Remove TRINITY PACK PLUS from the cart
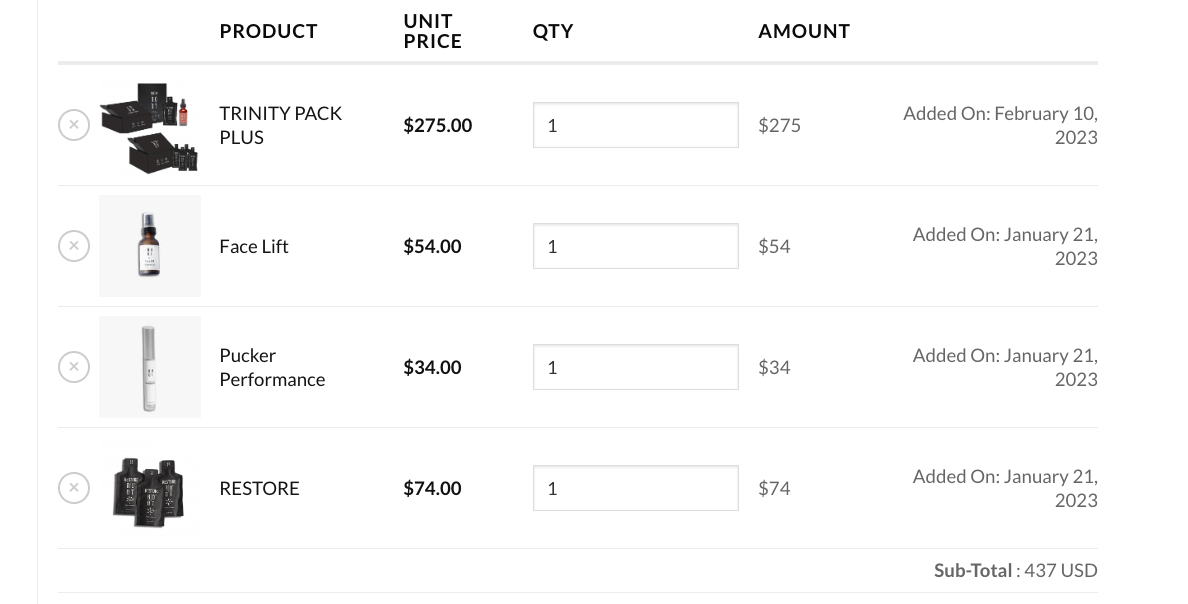 [x=74, y=125]
